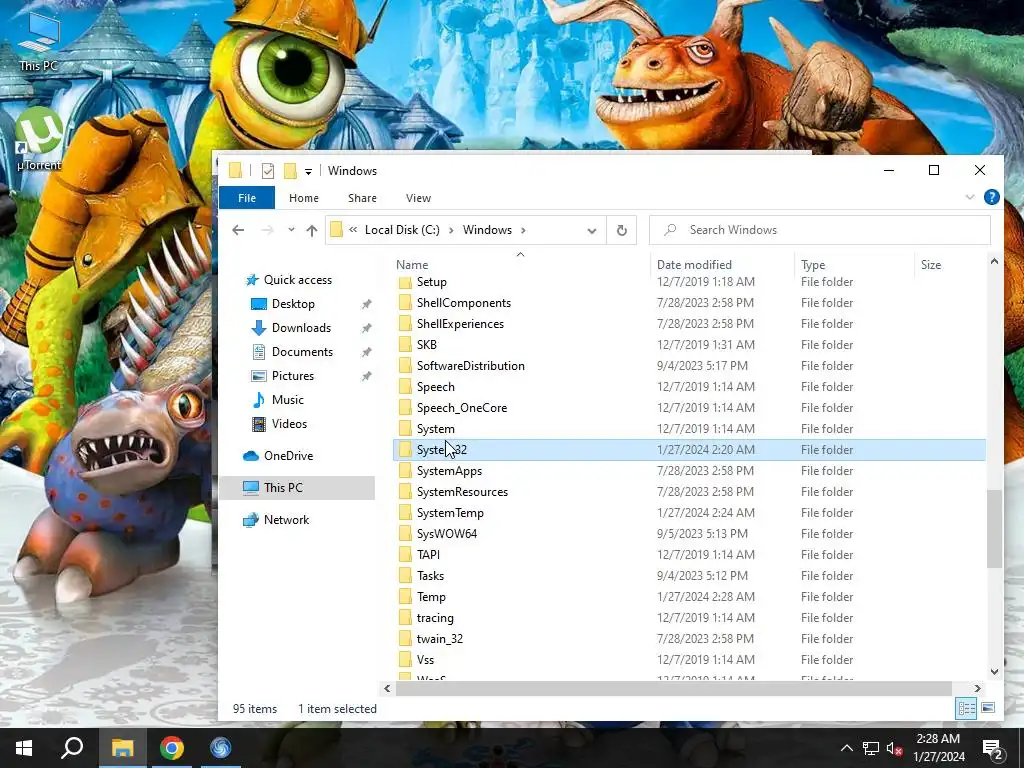Show hidden system tray icons

point(846,748)
